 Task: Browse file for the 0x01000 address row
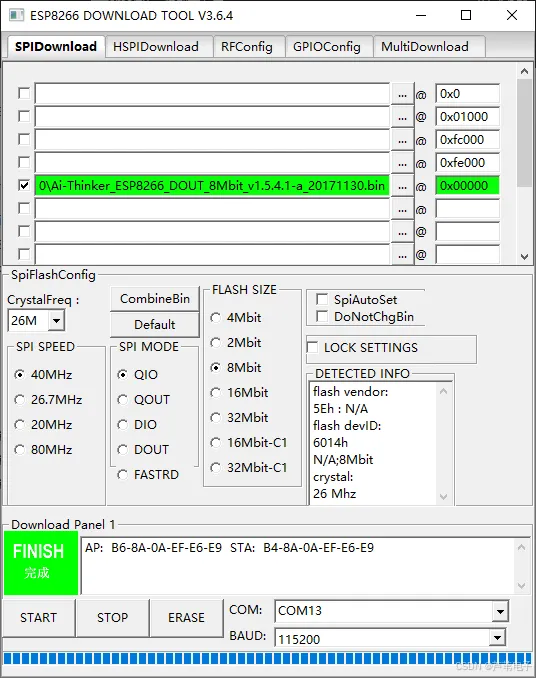(402, 117)
